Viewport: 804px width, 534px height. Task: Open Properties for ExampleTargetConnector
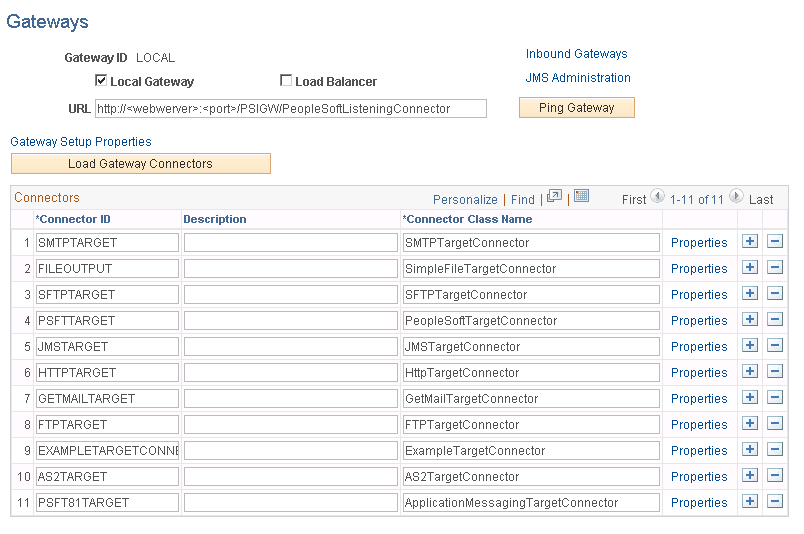699,451
